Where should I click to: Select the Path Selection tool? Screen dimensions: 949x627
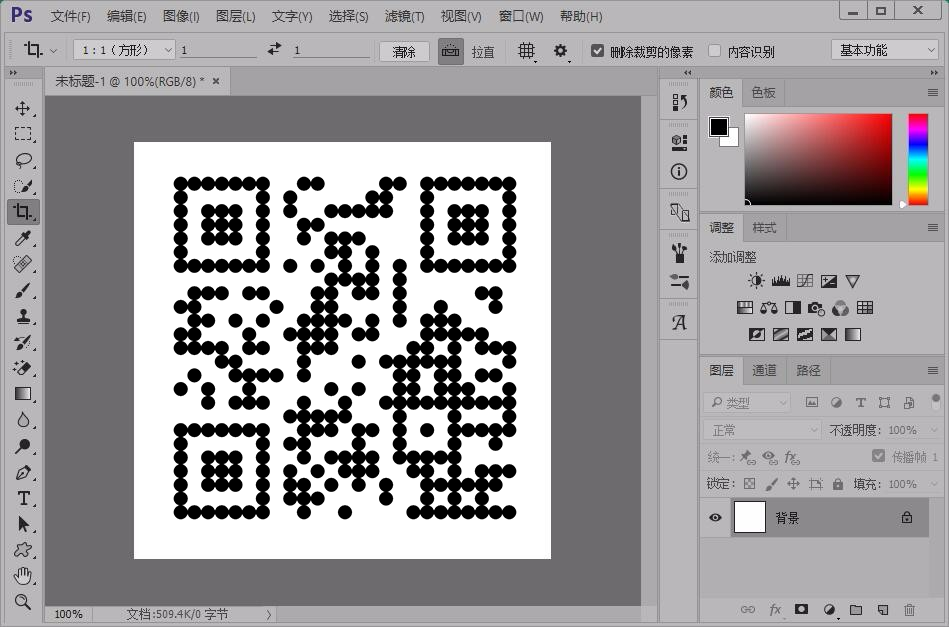tap(23, 524)
